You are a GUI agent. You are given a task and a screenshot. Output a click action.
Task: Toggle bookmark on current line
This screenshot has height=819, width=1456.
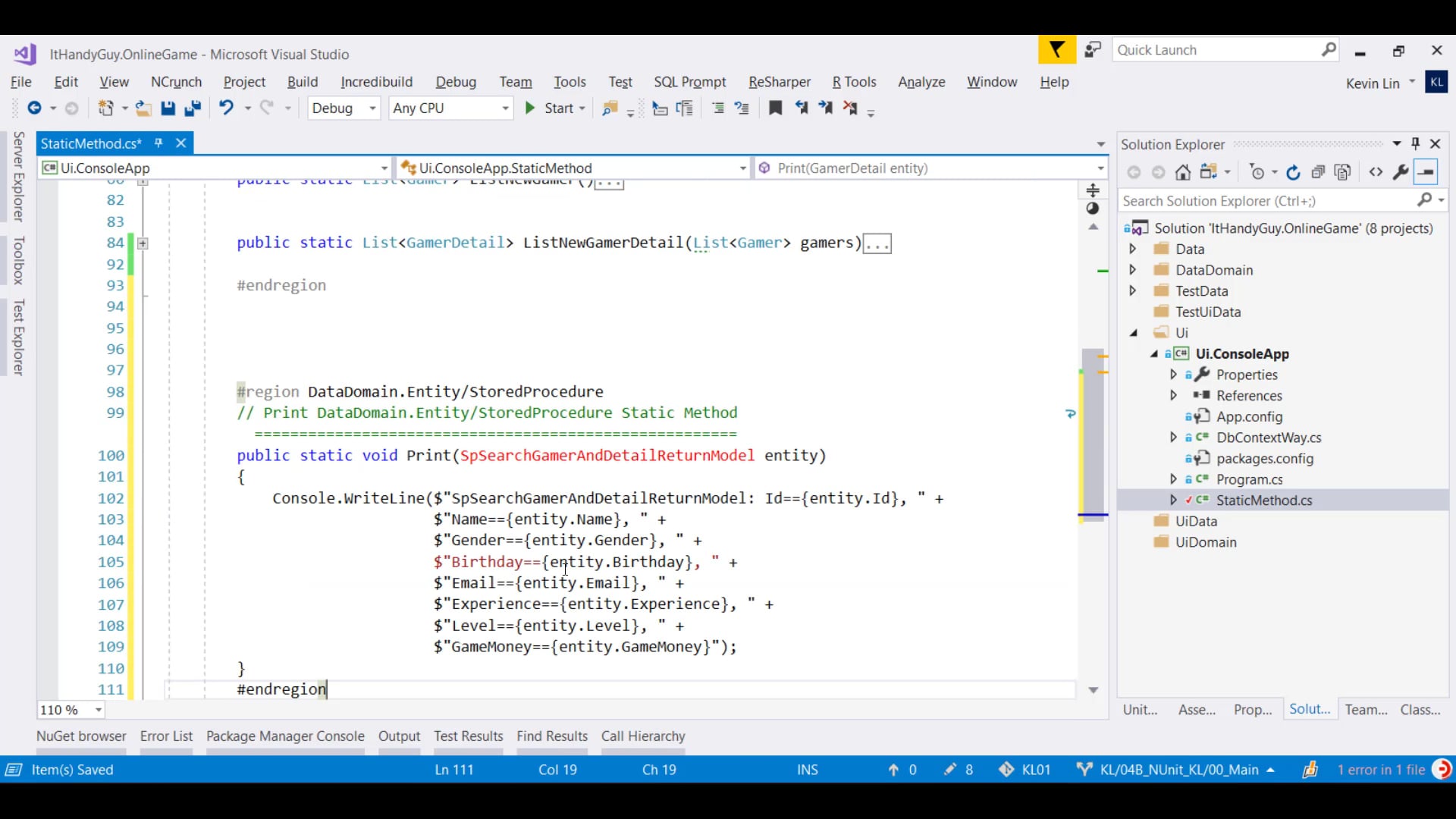coord(775,108)
